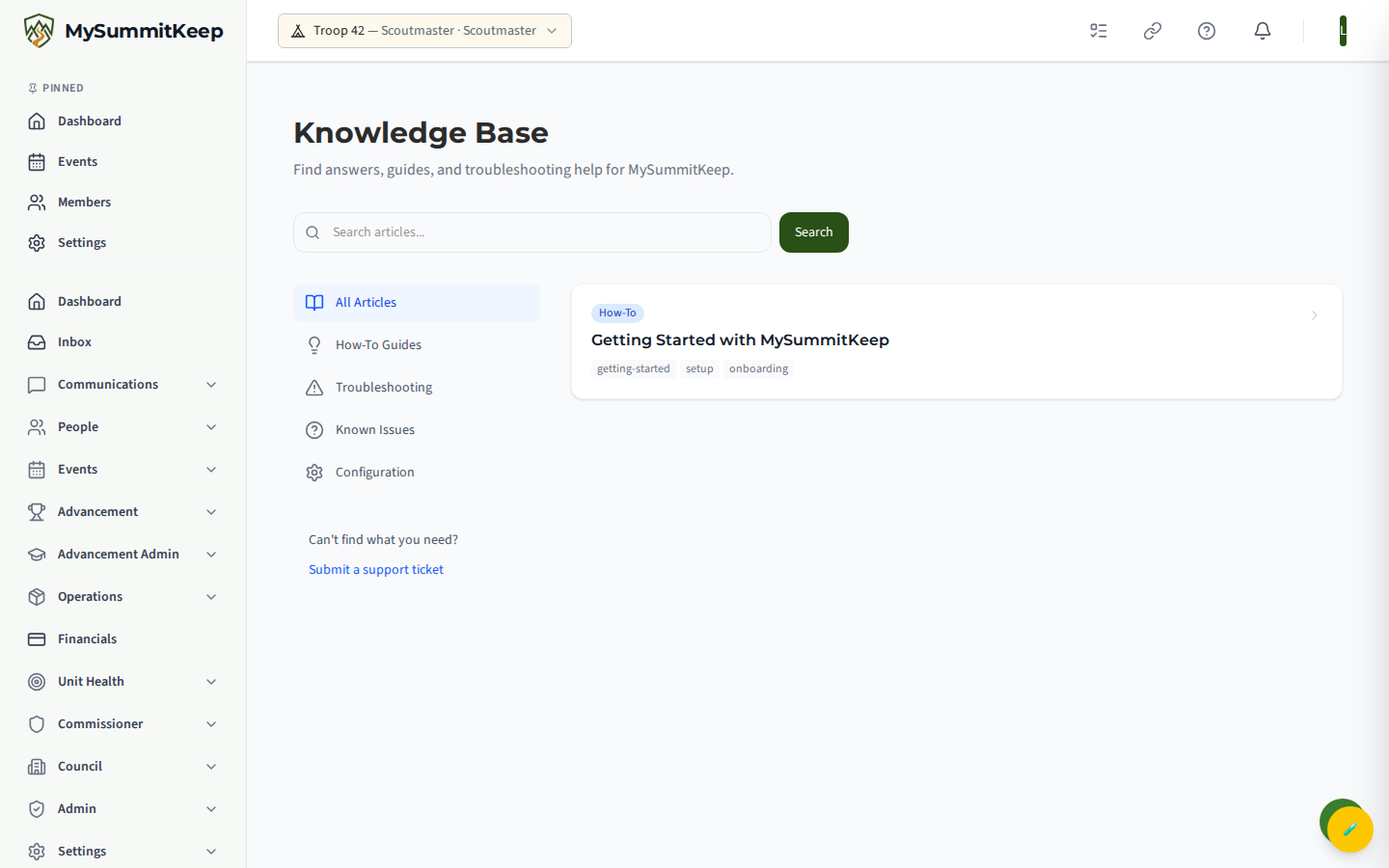The height and width of the screenshot is (868, 1389).
Task: Open the checklist icon in top bar
Action: 1099,31
